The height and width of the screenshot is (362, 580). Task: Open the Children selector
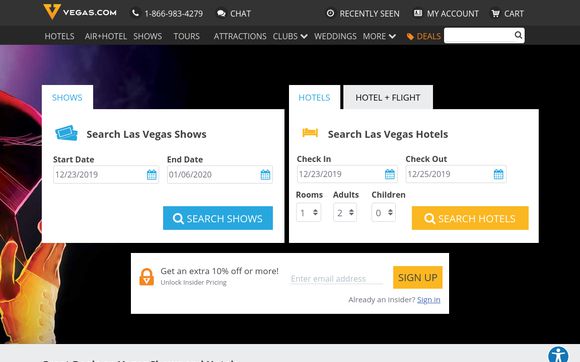tap(384, 213)
